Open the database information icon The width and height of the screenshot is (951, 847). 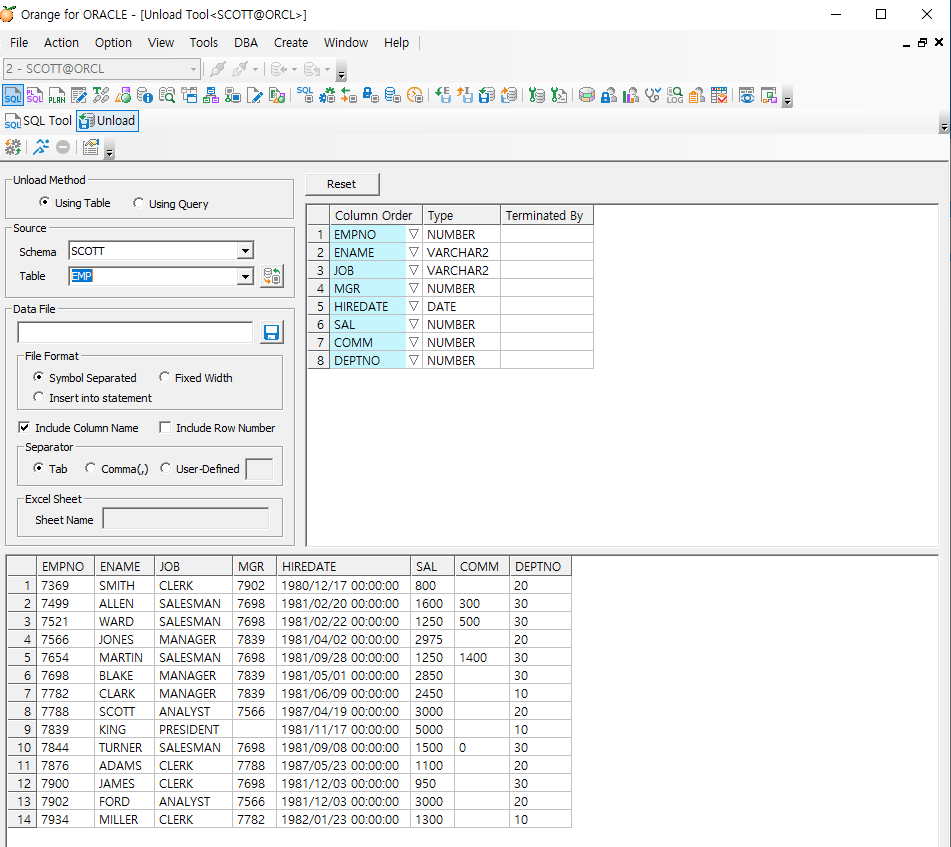pyautogui.click(x=145, y=95)
